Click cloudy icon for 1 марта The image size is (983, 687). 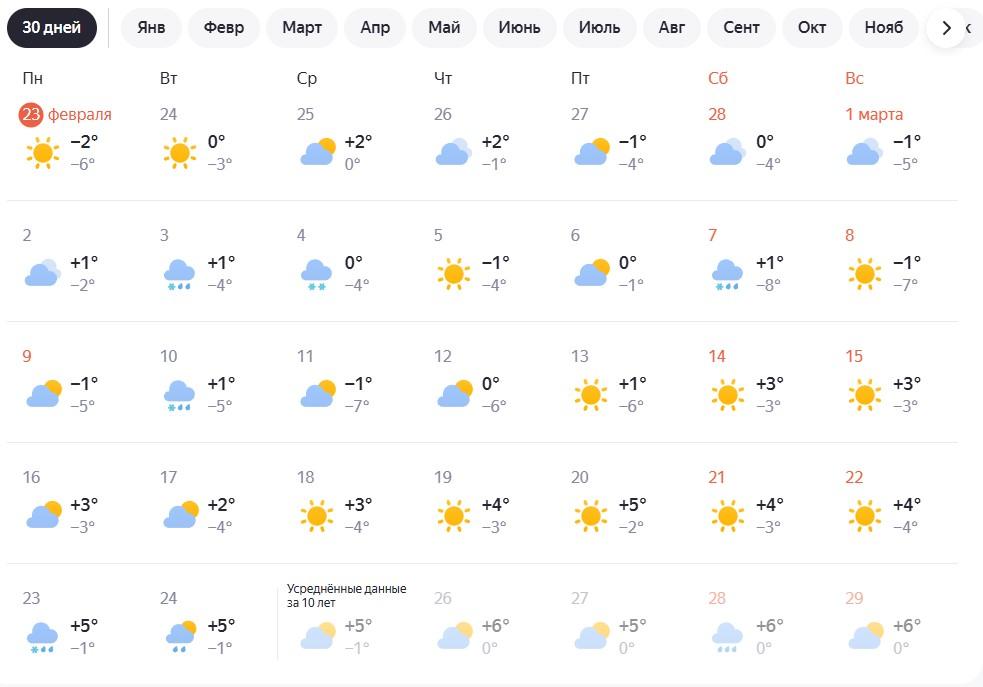(x=864, y=153)
